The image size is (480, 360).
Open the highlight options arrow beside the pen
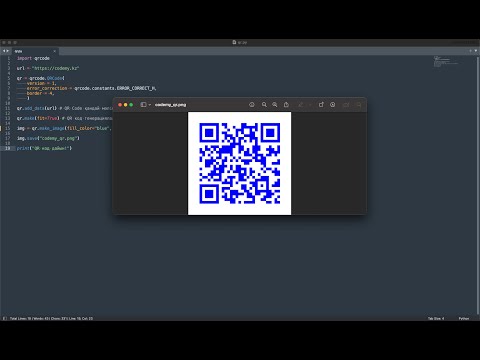coord(310,105)
